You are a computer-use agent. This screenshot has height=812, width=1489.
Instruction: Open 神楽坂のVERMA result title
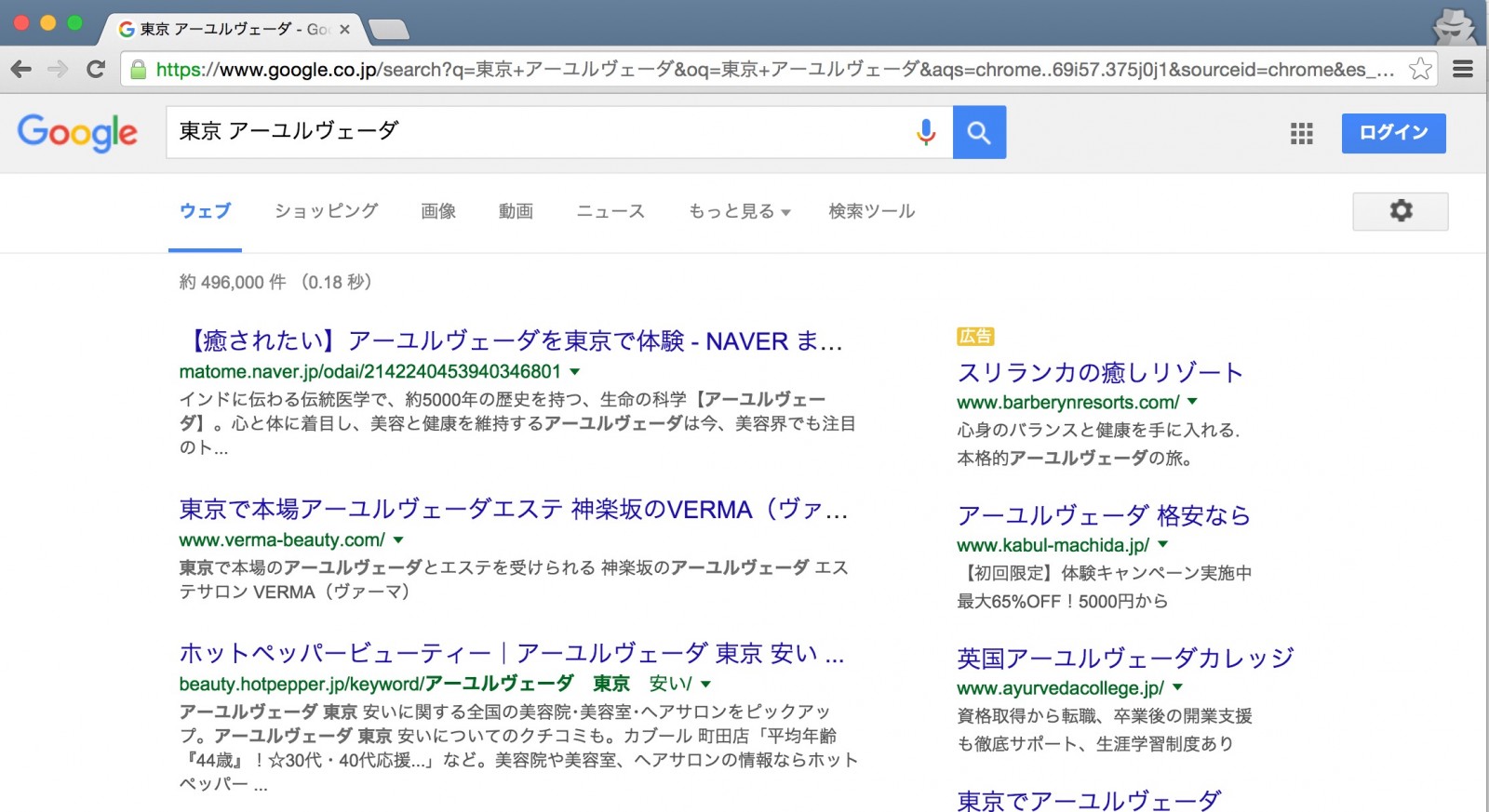[515, 510]
